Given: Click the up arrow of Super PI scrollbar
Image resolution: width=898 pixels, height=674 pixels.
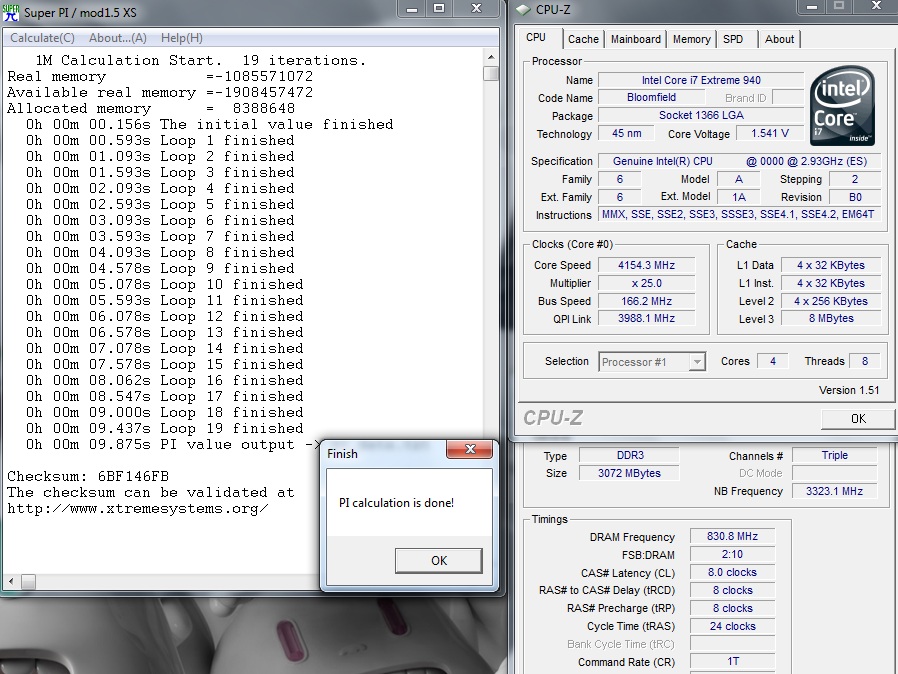Looking at the screenshot, I should [x=491, y=57].
